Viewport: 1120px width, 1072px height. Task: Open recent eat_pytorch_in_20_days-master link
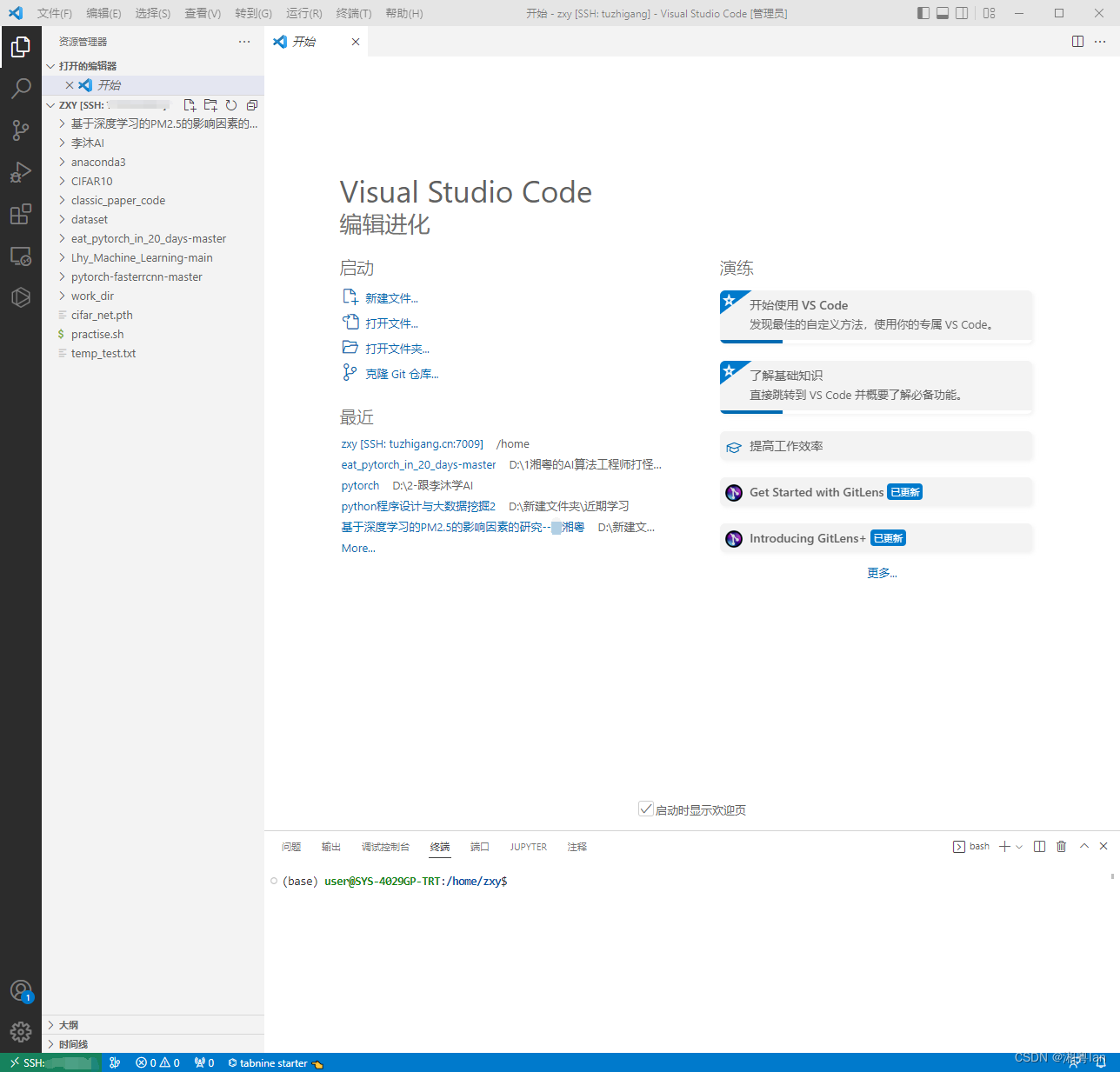[x=418, y=464]
